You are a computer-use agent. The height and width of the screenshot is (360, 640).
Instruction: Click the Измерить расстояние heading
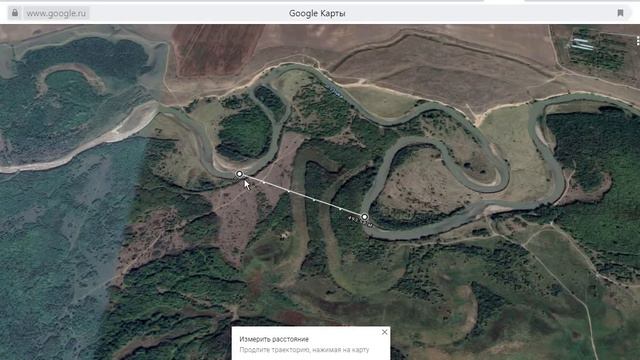click(274, 339)
